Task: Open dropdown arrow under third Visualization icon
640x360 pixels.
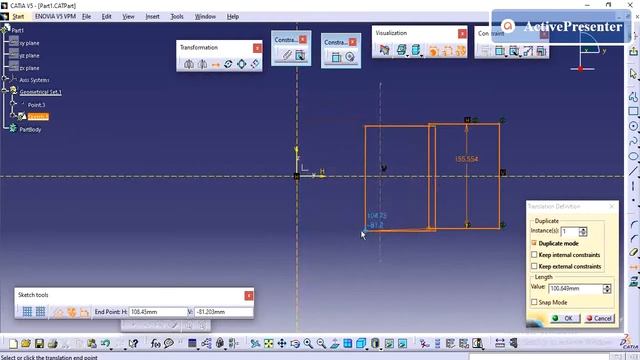Action: tap(421, 55)
